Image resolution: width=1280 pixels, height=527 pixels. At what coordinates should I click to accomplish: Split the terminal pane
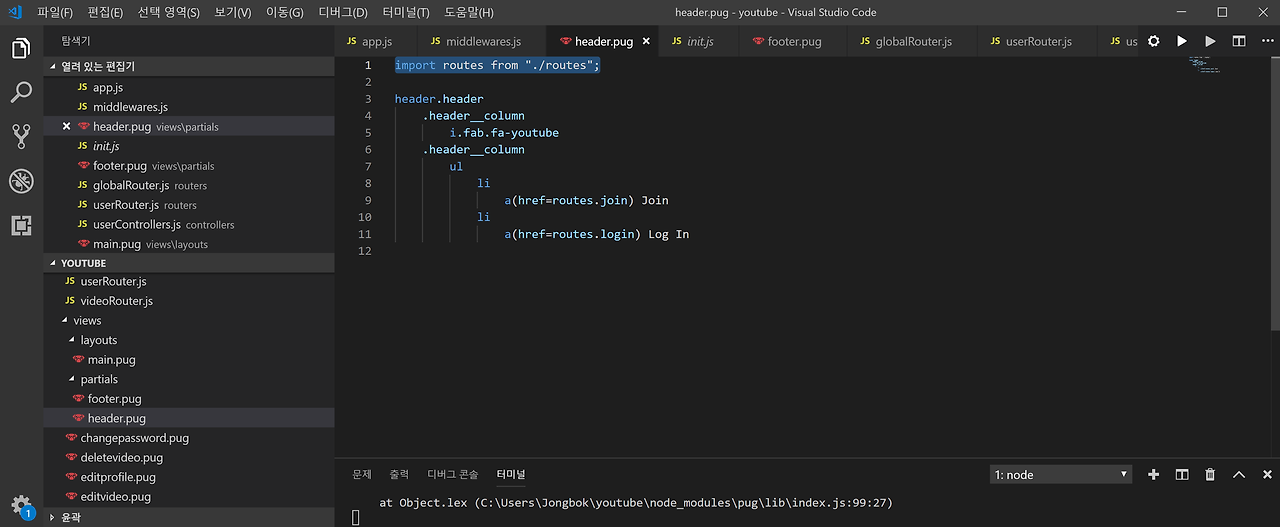(x=1182, y=474)
